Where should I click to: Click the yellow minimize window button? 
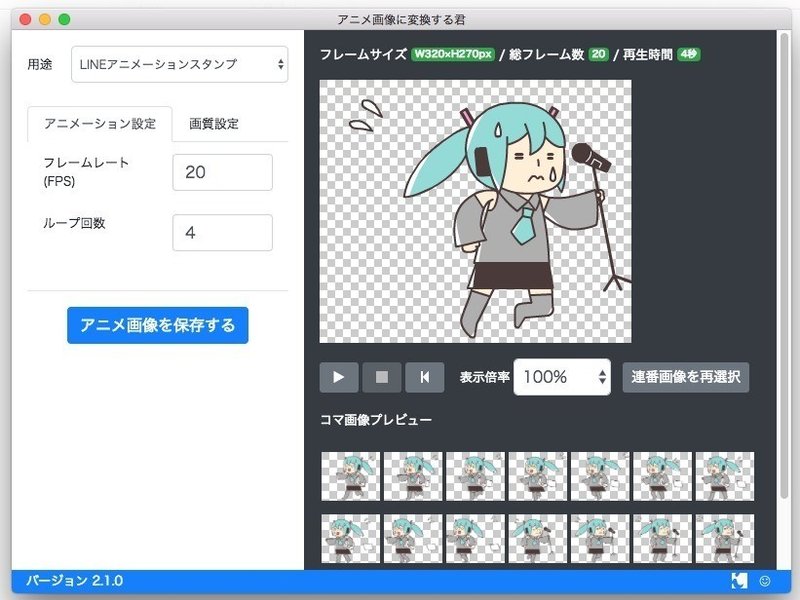pos(45,19)
